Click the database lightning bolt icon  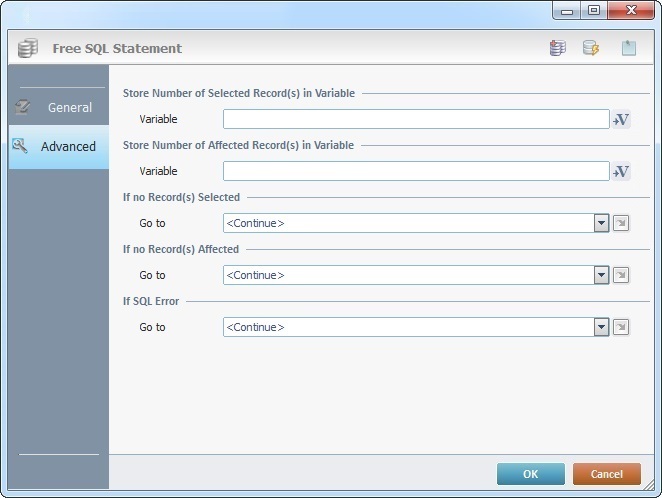tap(591, 48)
